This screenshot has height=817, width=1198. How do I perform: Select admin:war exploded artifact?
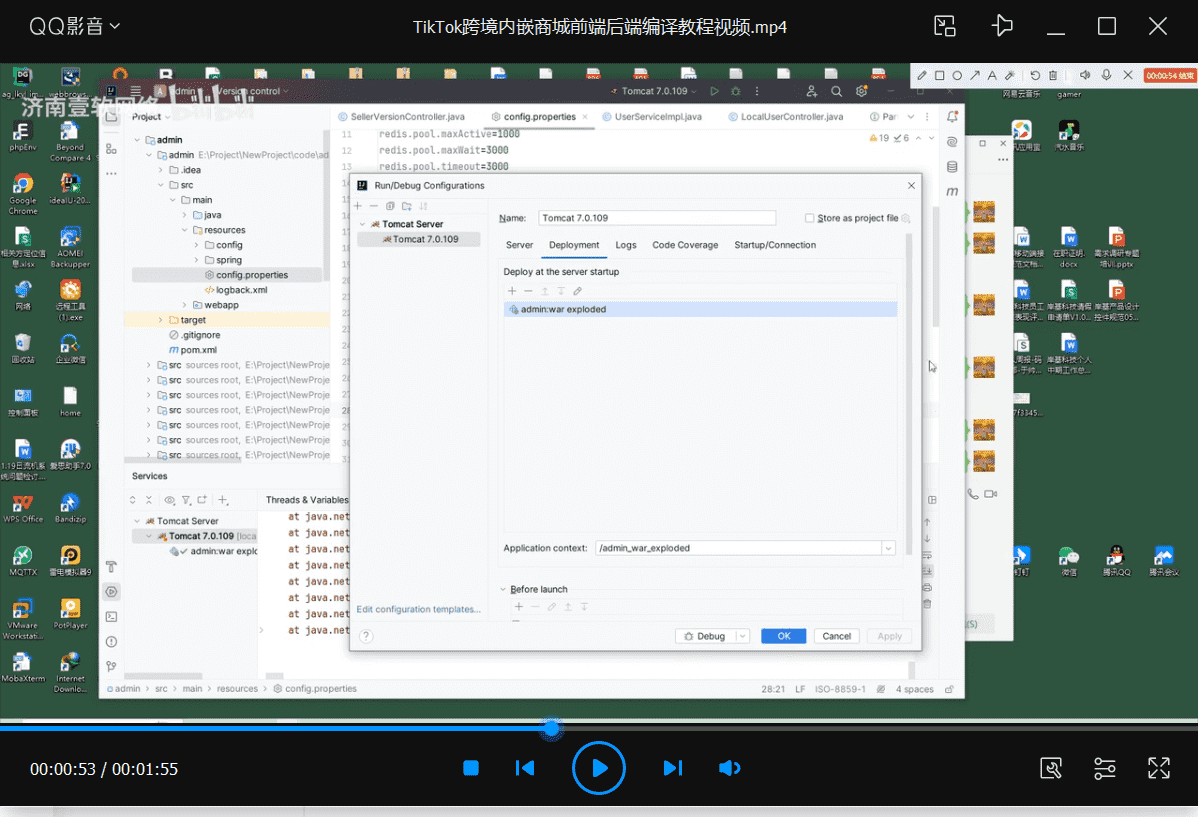click(700, 310)
